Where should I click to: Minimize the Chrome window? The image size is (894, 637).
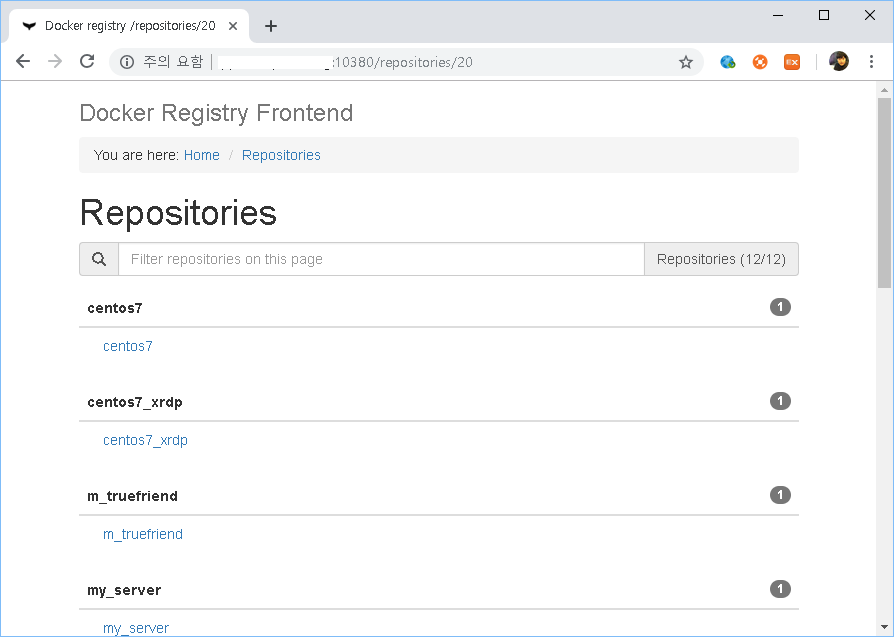coord(778,15)
